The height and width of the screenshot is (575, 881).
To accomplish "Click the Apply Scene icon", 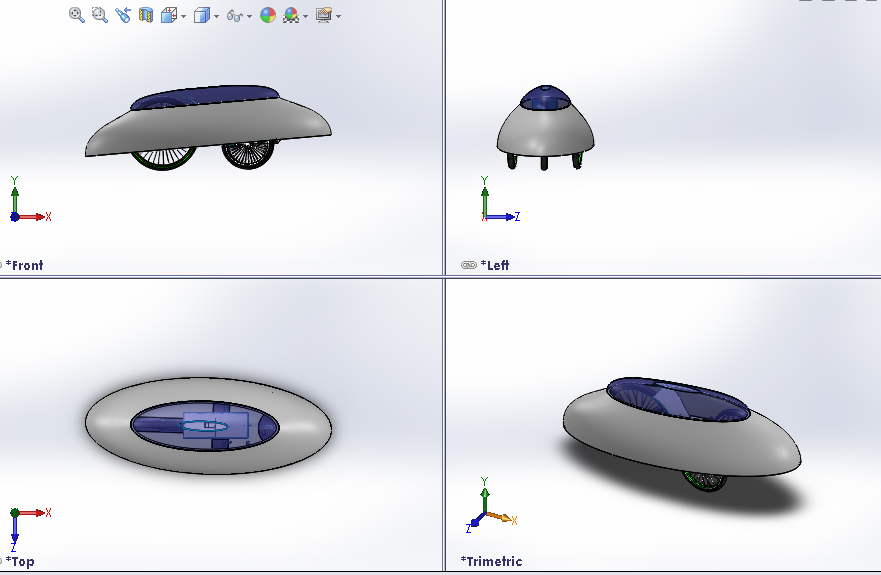I will point(291,15).
